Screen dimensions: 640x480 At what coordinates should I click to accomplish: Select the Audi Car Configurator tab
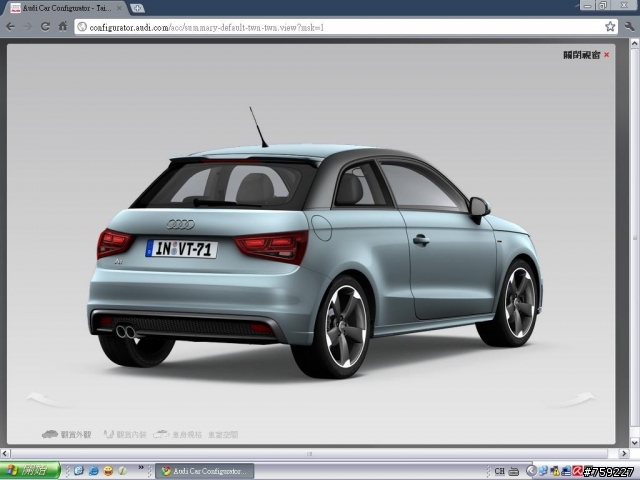tap(65, 8)
